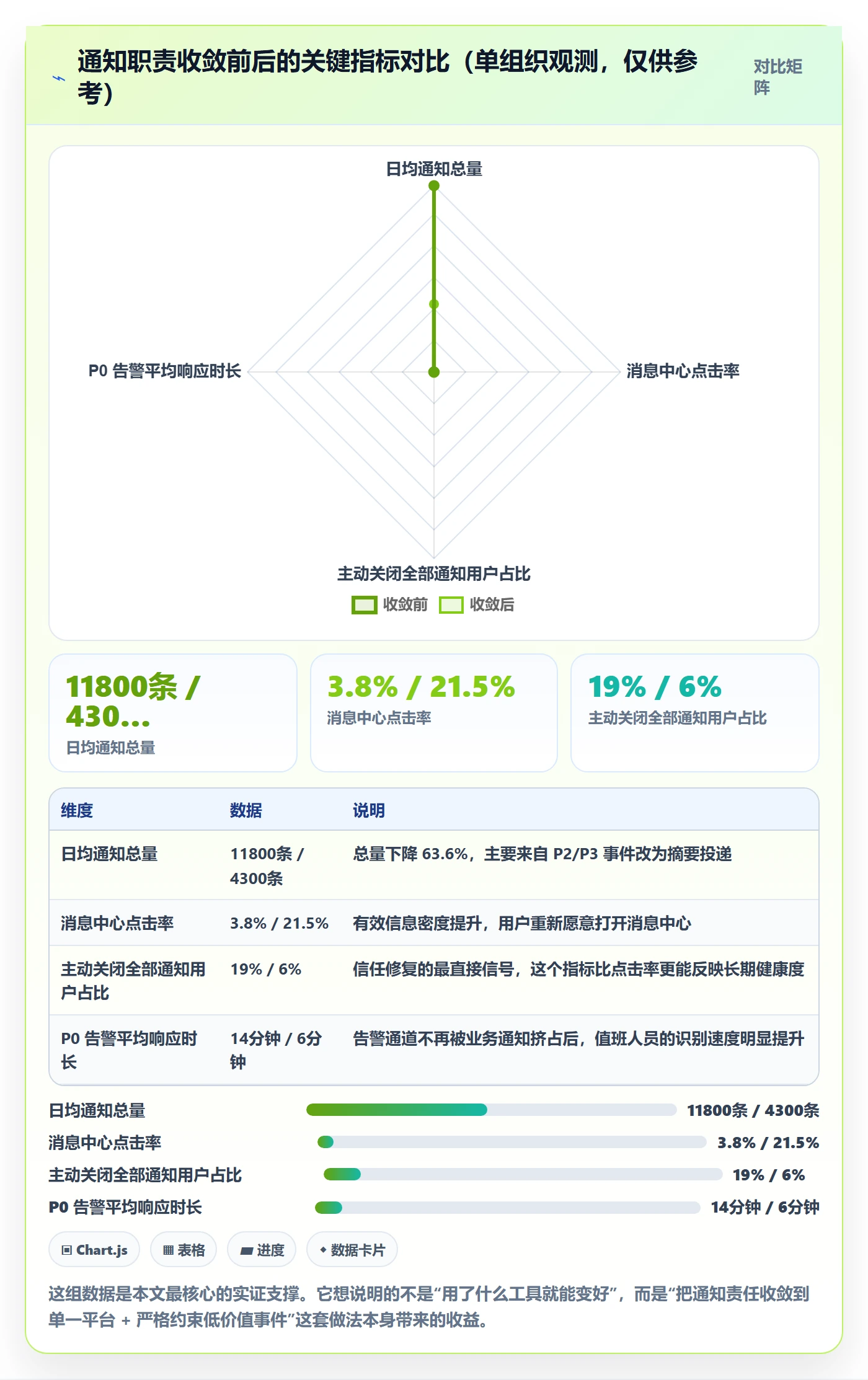Open the 3.8% / 21.5% stat card
Image resolution: width=868 pixels, height=1380 pixels.
click(434, 713)
